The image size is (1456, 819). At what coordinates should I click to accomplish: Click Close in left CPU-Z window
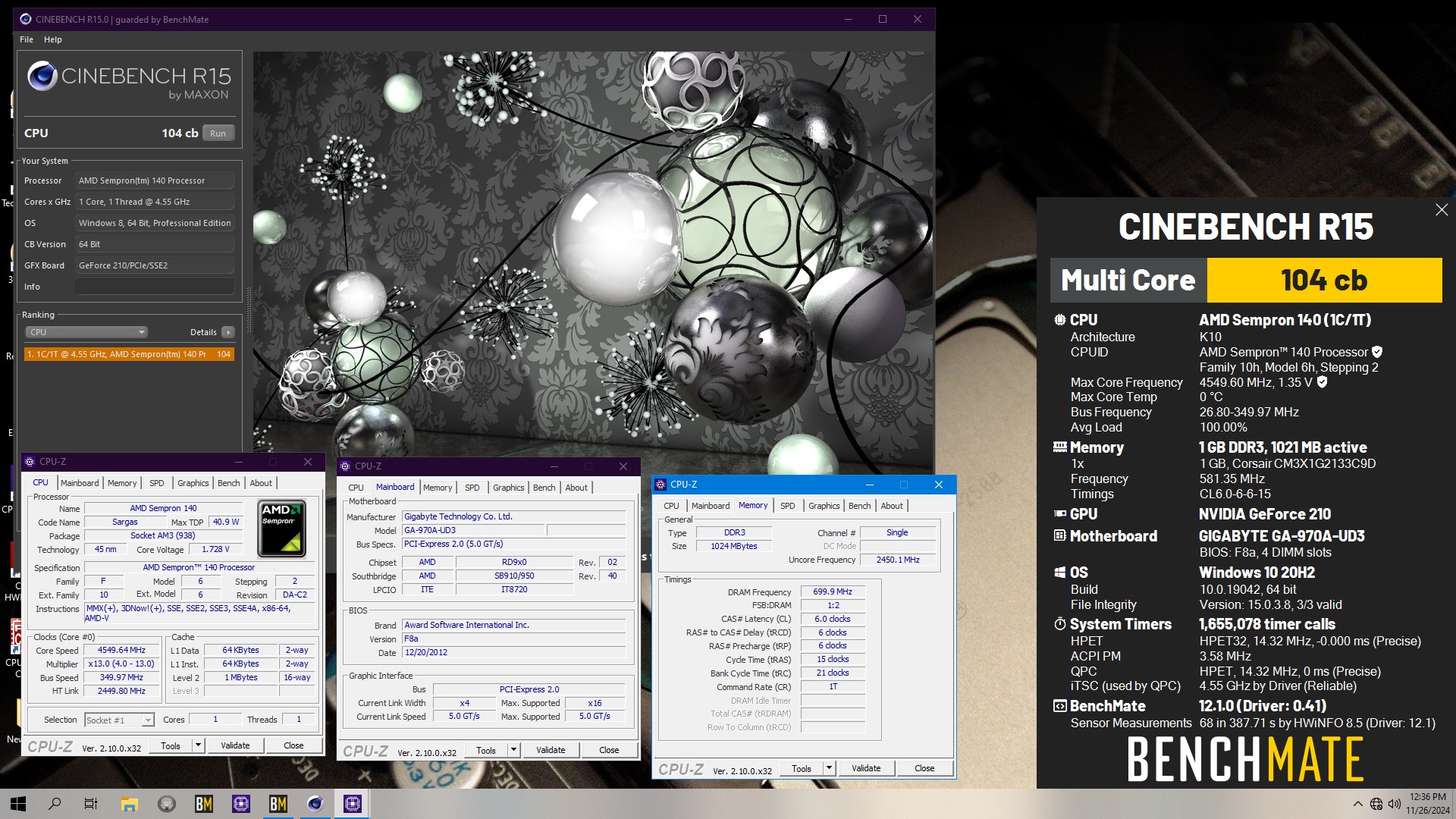point(293,745)
